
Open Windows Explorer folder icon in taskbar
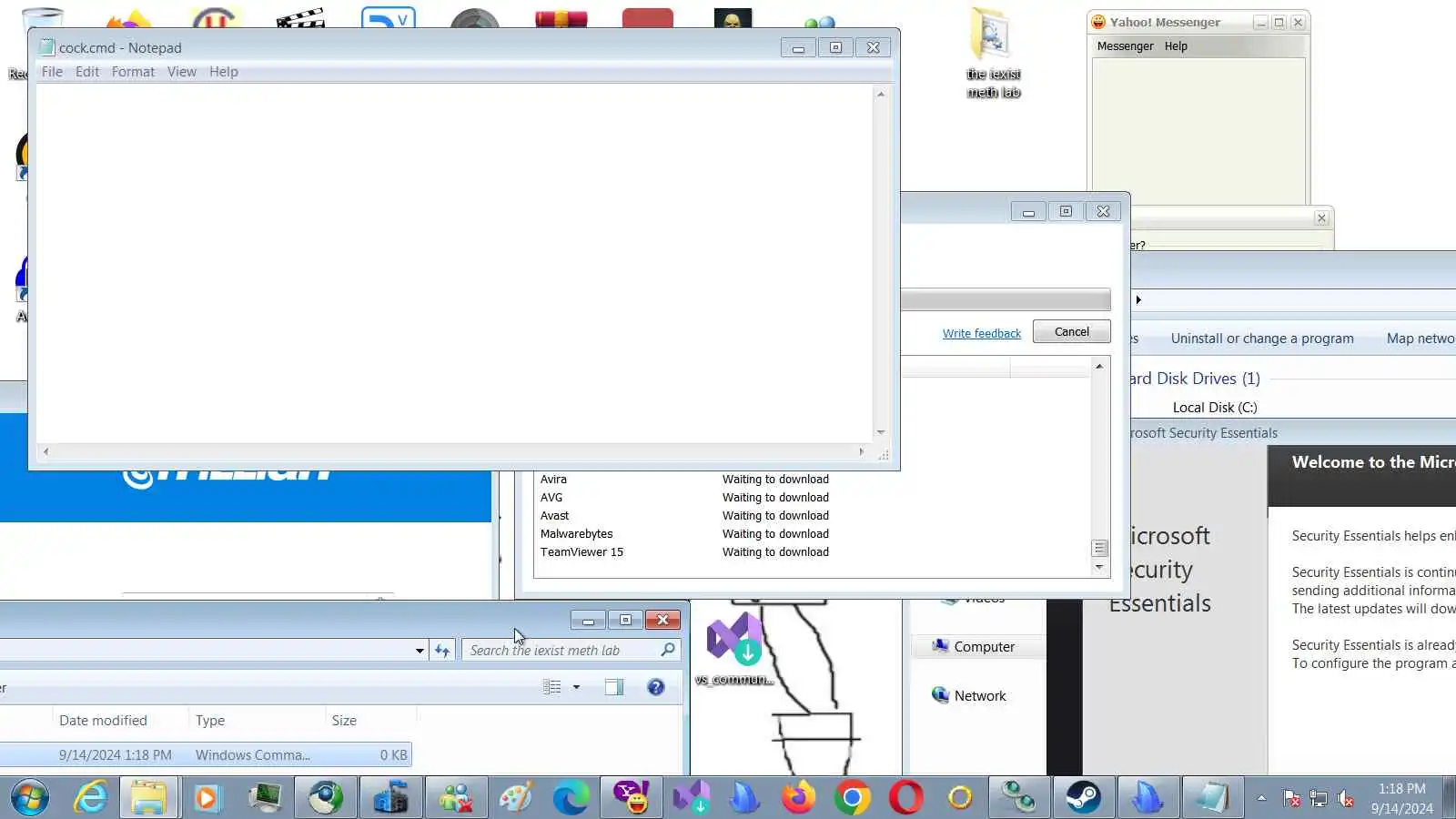pyautogui.click(x=148, y=798)
